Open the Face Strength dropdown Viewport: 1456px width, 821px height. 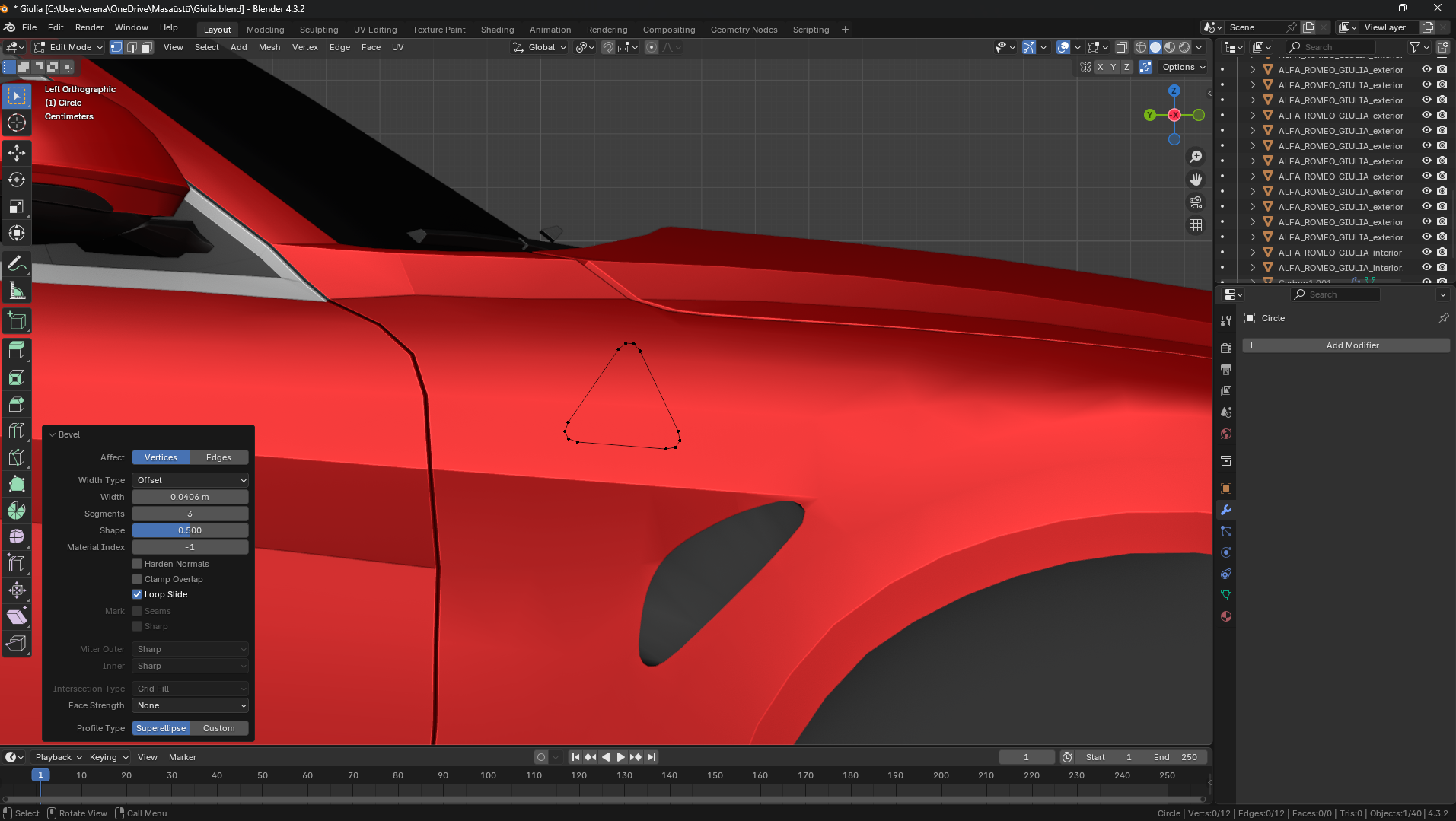click(190, 705)
